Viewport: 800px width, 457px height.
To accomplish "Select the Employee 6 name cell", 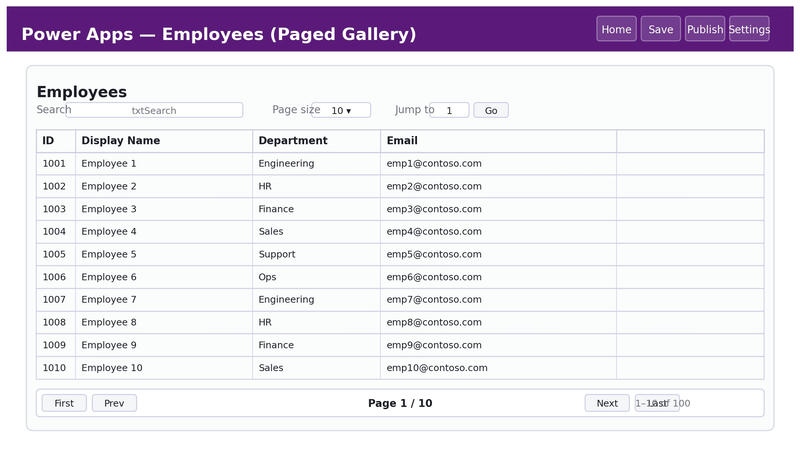I will (x=164, y=277).
